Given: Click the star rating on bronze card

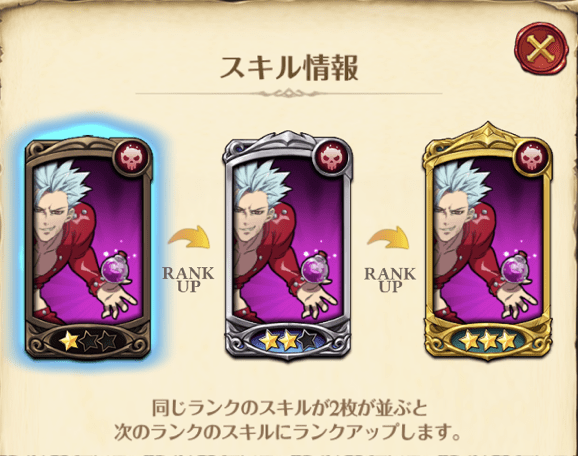Looking at the screenshot, I should coord(88,341).
